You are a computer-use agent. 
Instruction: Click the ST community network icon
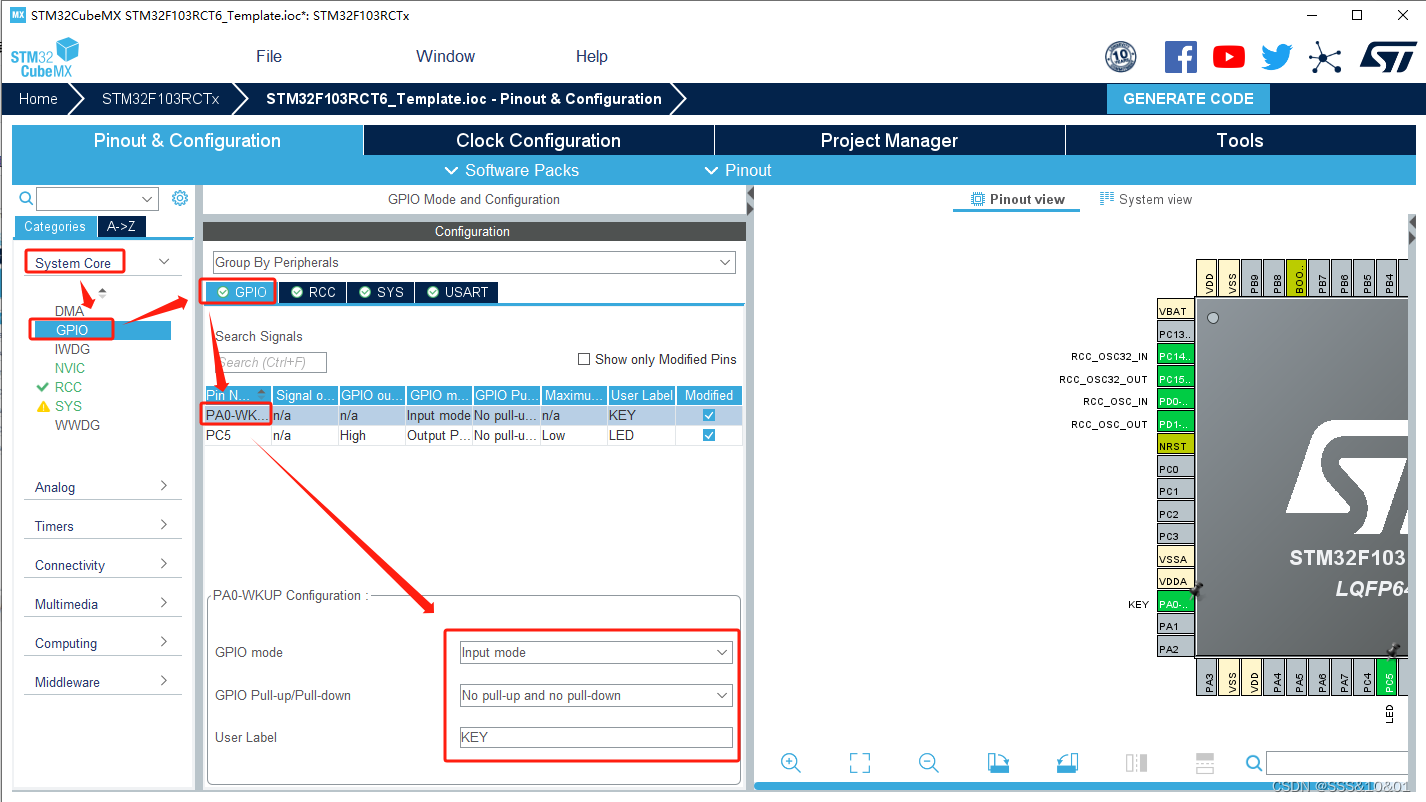[1325, 58]
